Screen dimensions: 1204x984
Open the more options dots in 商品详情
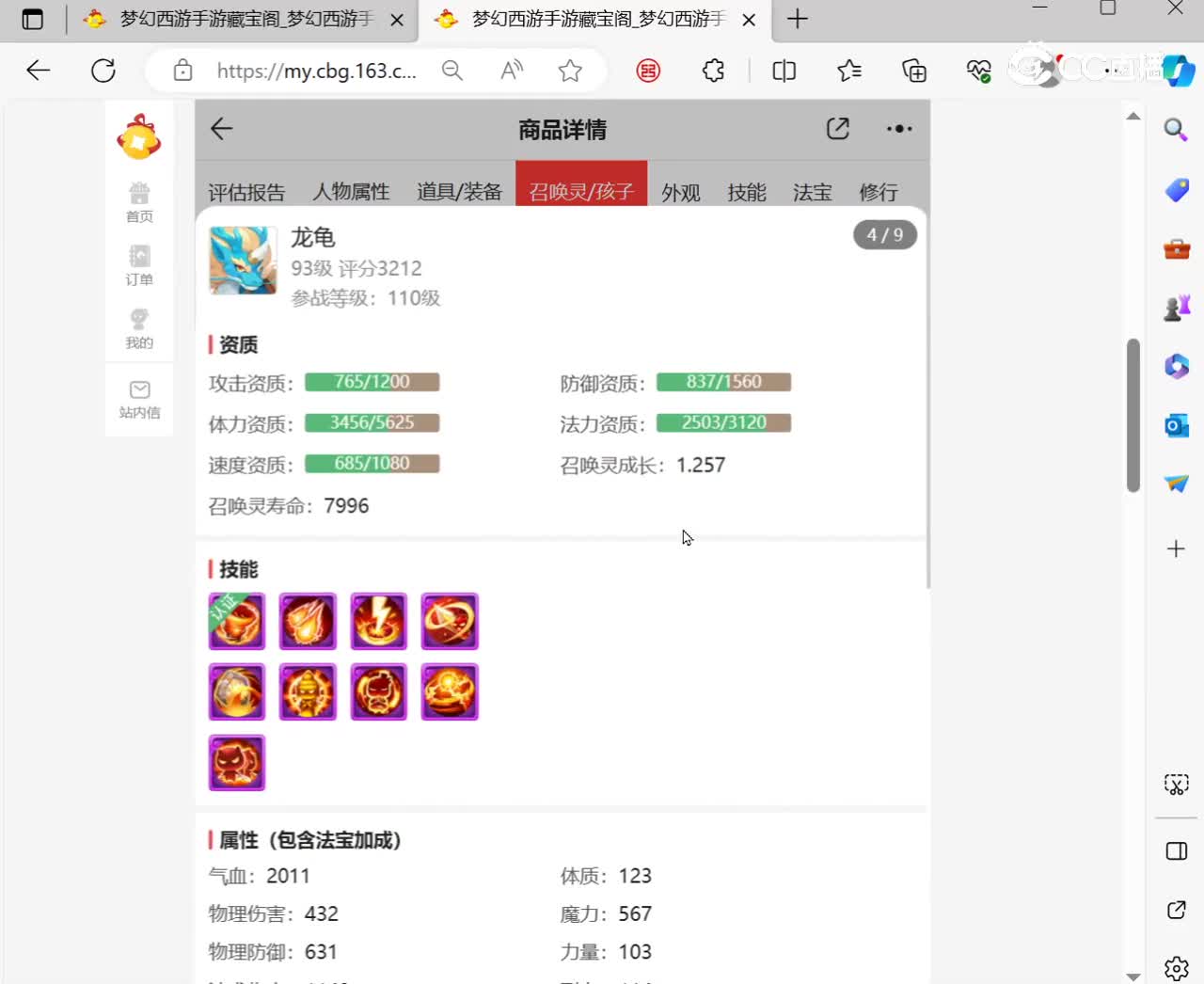899,129
